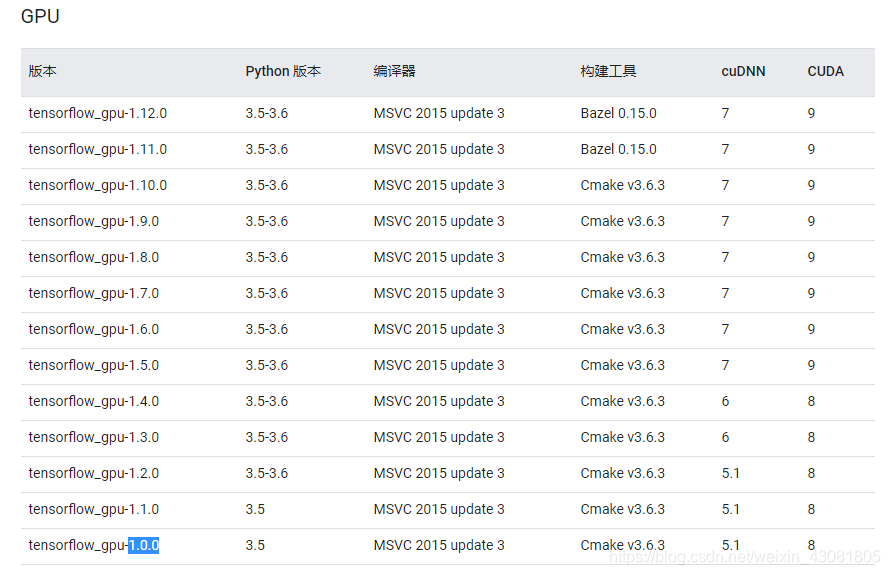Click Python 3.5-3.6 in the 1.8.0 row
Image resolution: width=890 pixels, height=575 pixels.
pyautogui.click(x=267, y=258)
